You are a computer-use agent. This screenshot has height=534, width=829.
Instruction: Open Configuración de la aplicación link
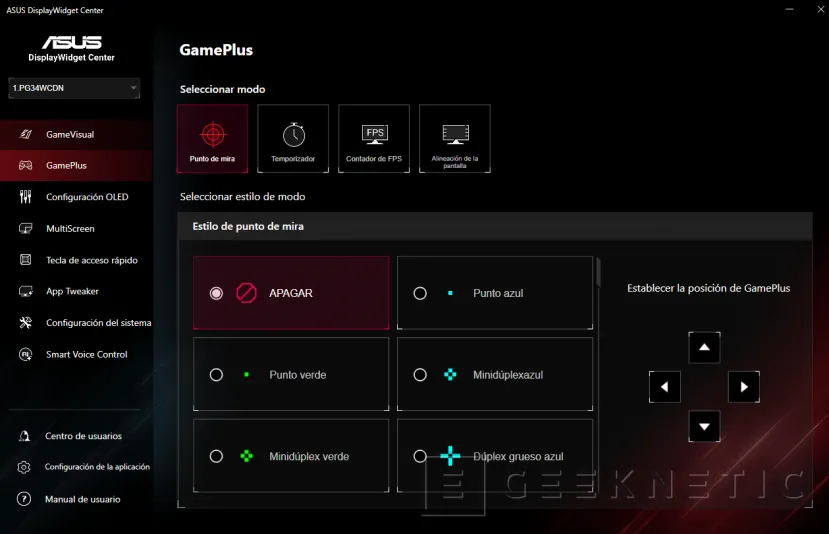(x=97, y=467)
